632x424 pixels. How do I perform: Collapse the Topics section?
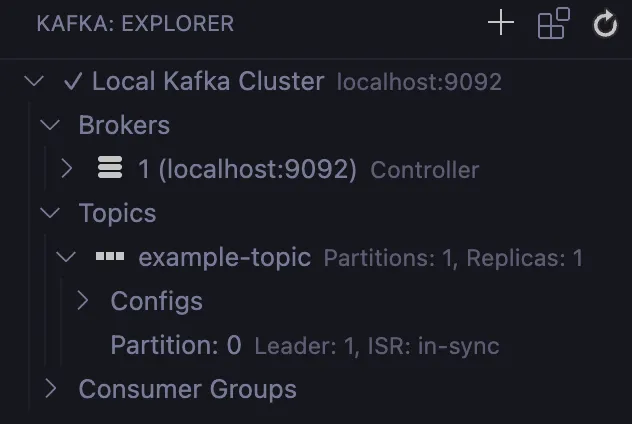pyautogui.click(x=50, y=213)
